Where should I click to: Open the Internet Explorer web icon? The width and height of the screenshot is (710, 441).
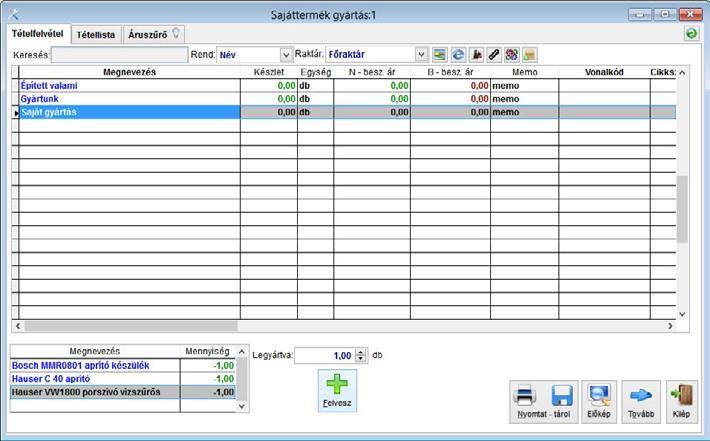[x=458, y=55]
